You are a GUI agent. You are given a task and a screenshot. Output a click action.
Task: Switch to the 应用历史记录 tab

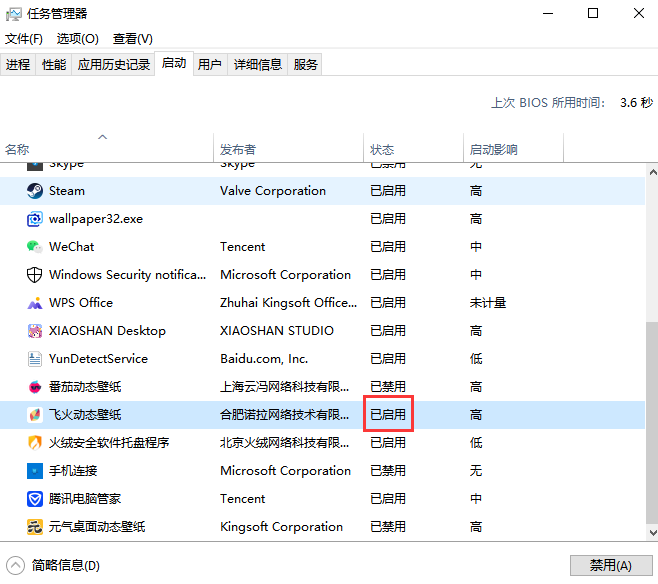[113, 65]
